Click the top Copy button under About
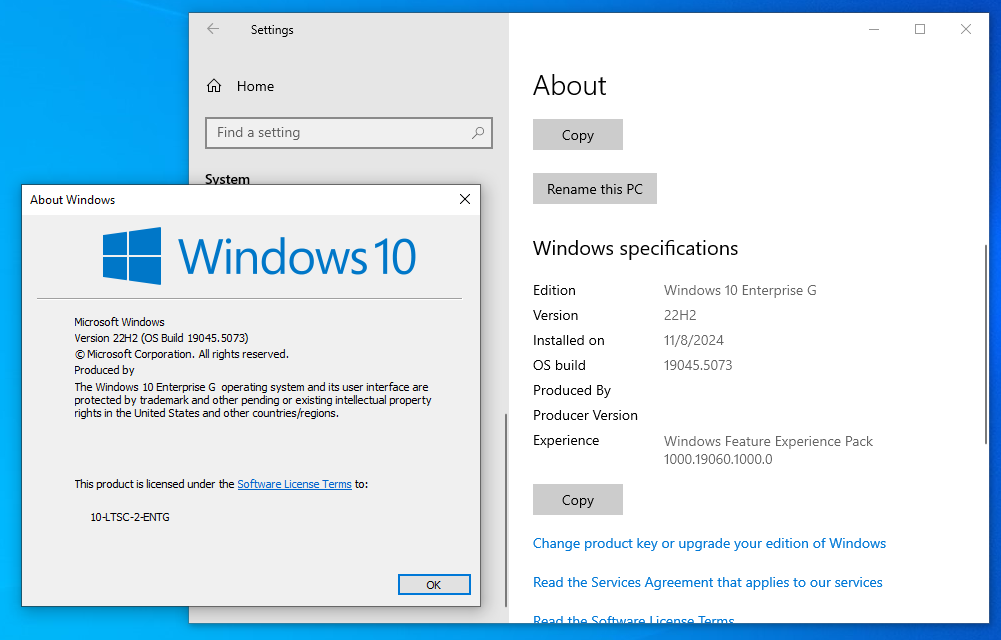 (578, 135)
